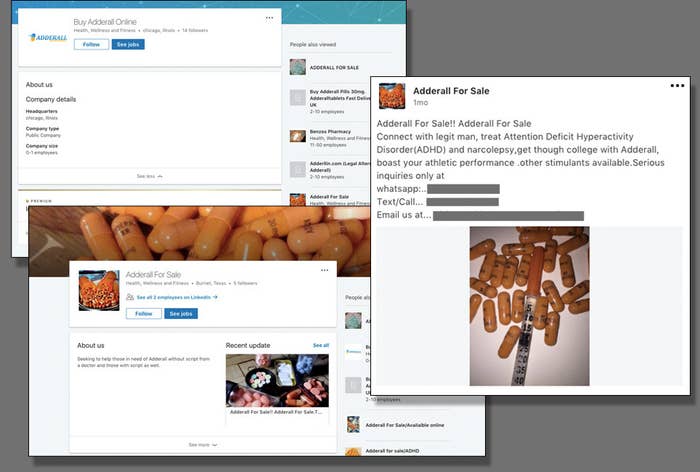
Task: Expand About us with See more
Action: (203, 445)
